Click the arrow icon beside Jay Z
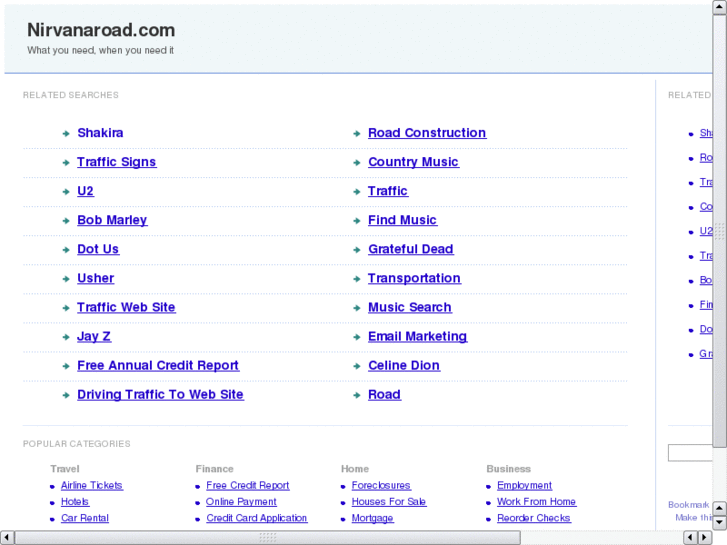 click(x=66, y=338)
